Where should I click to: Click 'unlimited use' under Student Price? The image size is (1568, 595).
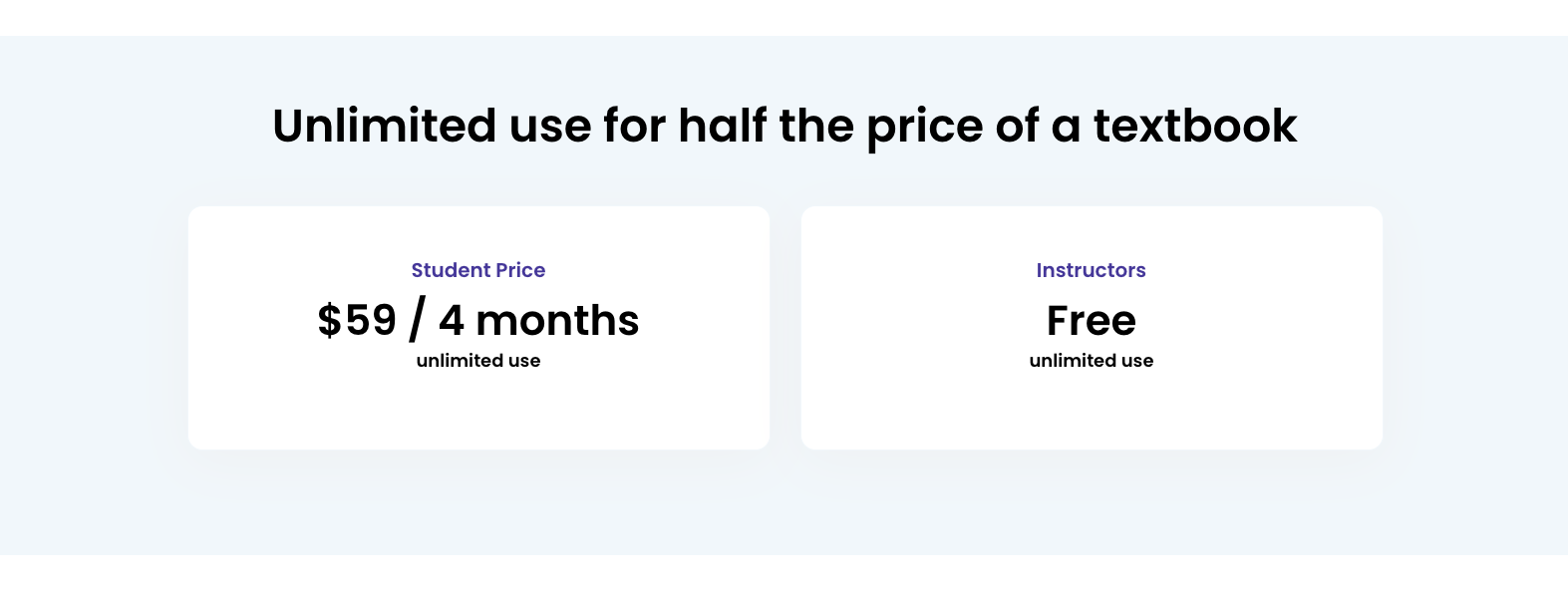pos(478,361)
